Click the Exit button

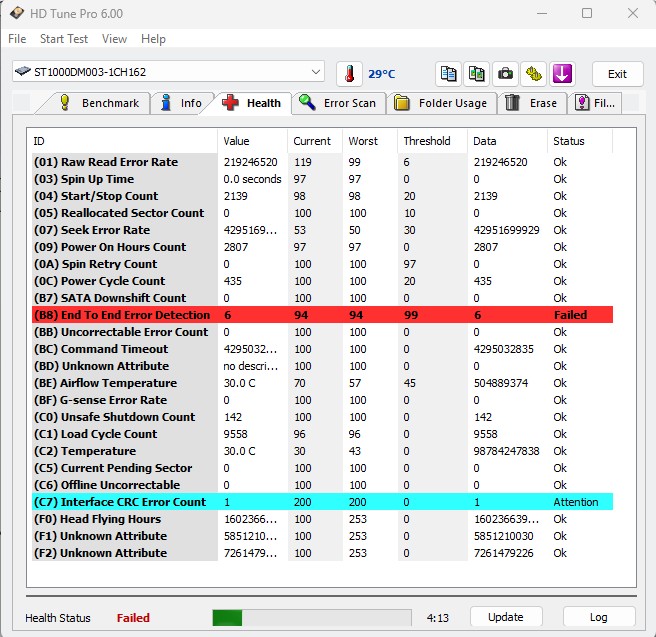tap(617, 74)
